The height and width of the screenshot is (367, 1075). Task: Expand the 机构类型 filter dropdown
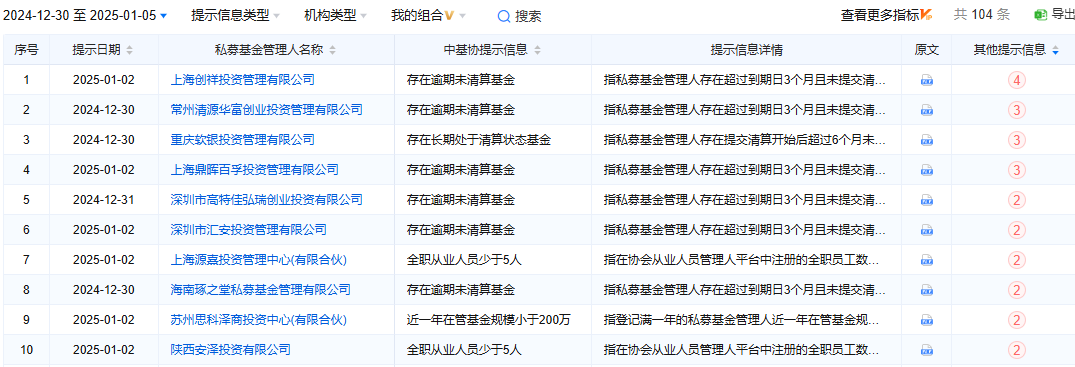click(335, 15)
